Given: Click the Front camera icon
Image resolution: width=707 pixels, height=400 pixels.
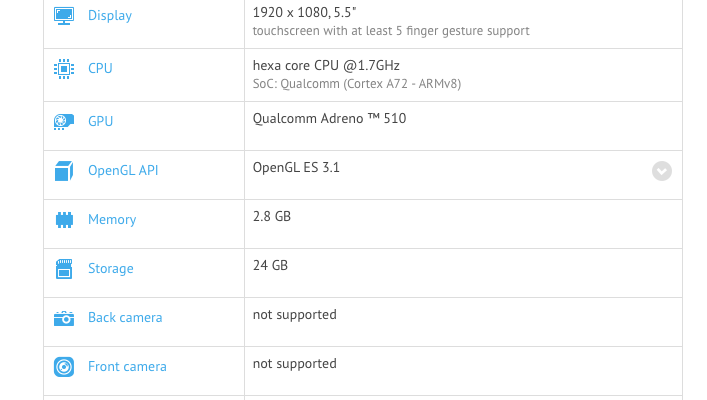Looking at the screenshot, I should coord(64,367).
